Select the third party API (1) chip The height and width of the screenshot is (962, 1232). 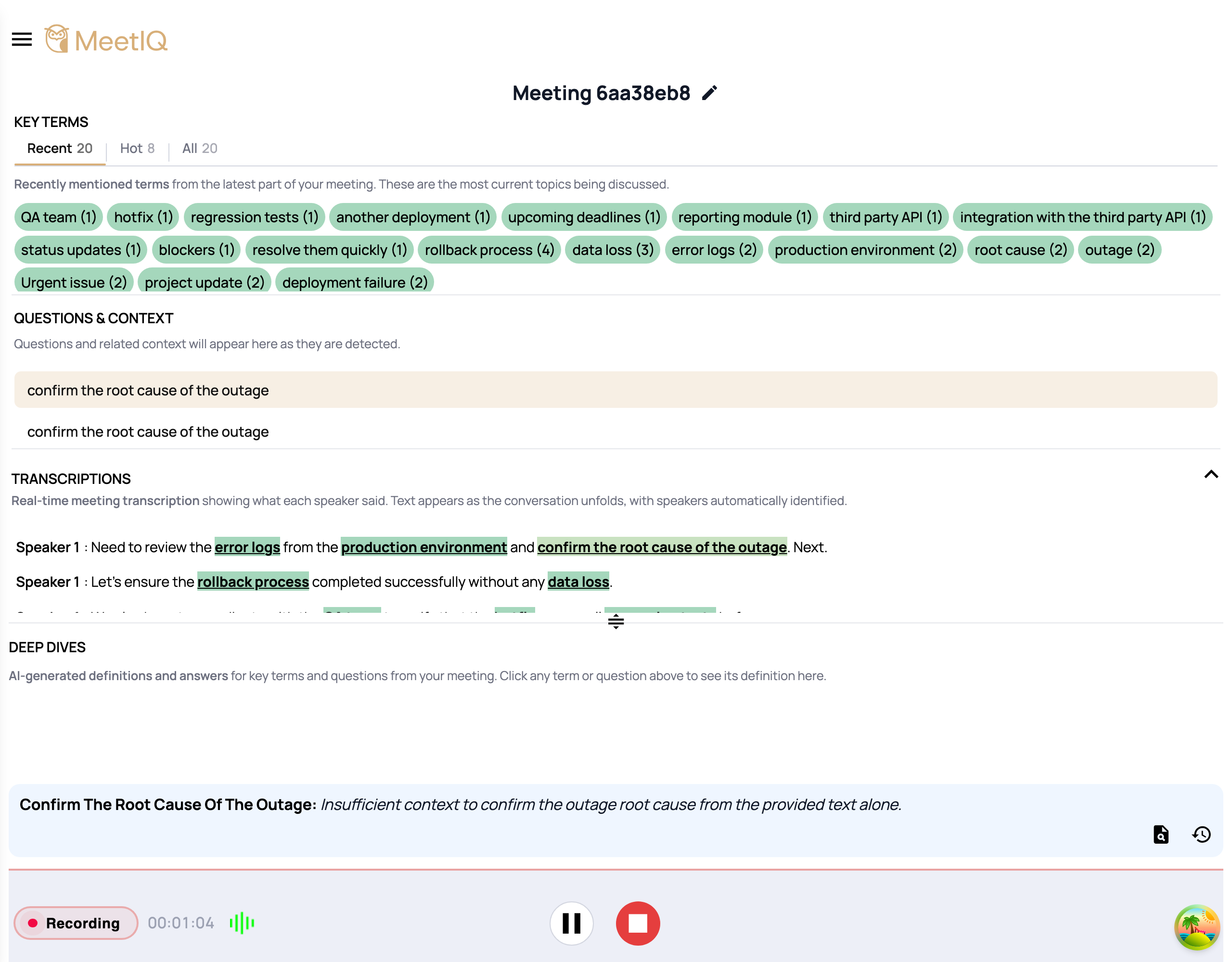point(885,217)
